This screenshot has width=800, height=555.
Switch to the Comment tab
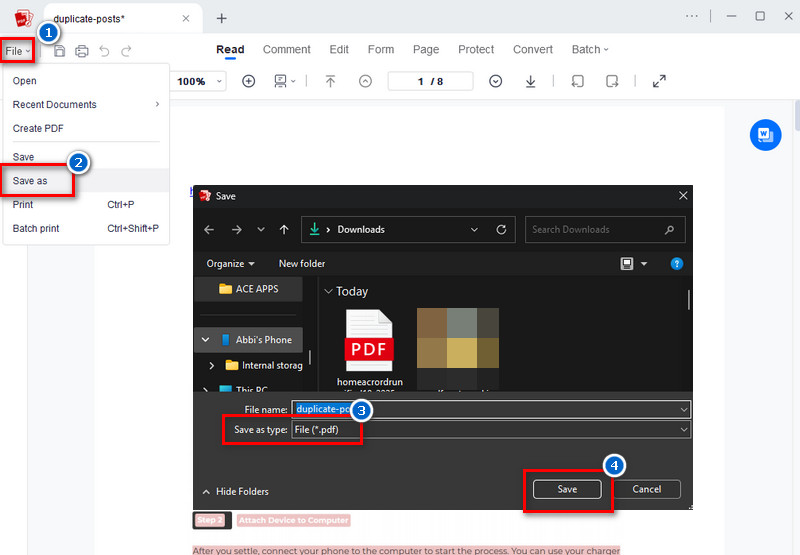(x=286, y=50)
